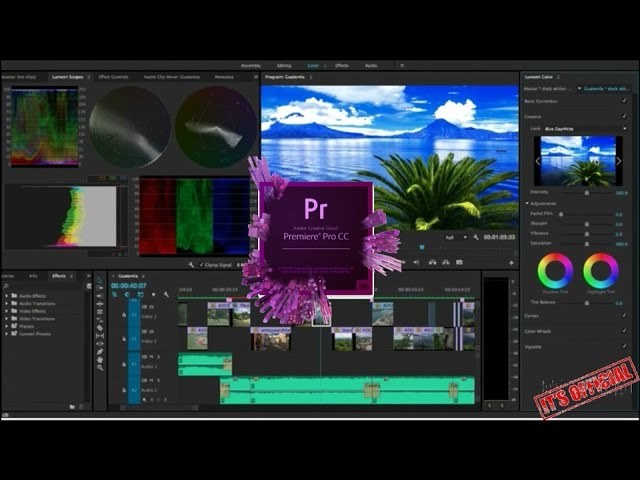
Task: Open timeline display settings wrench
Action: pos(166,294)
